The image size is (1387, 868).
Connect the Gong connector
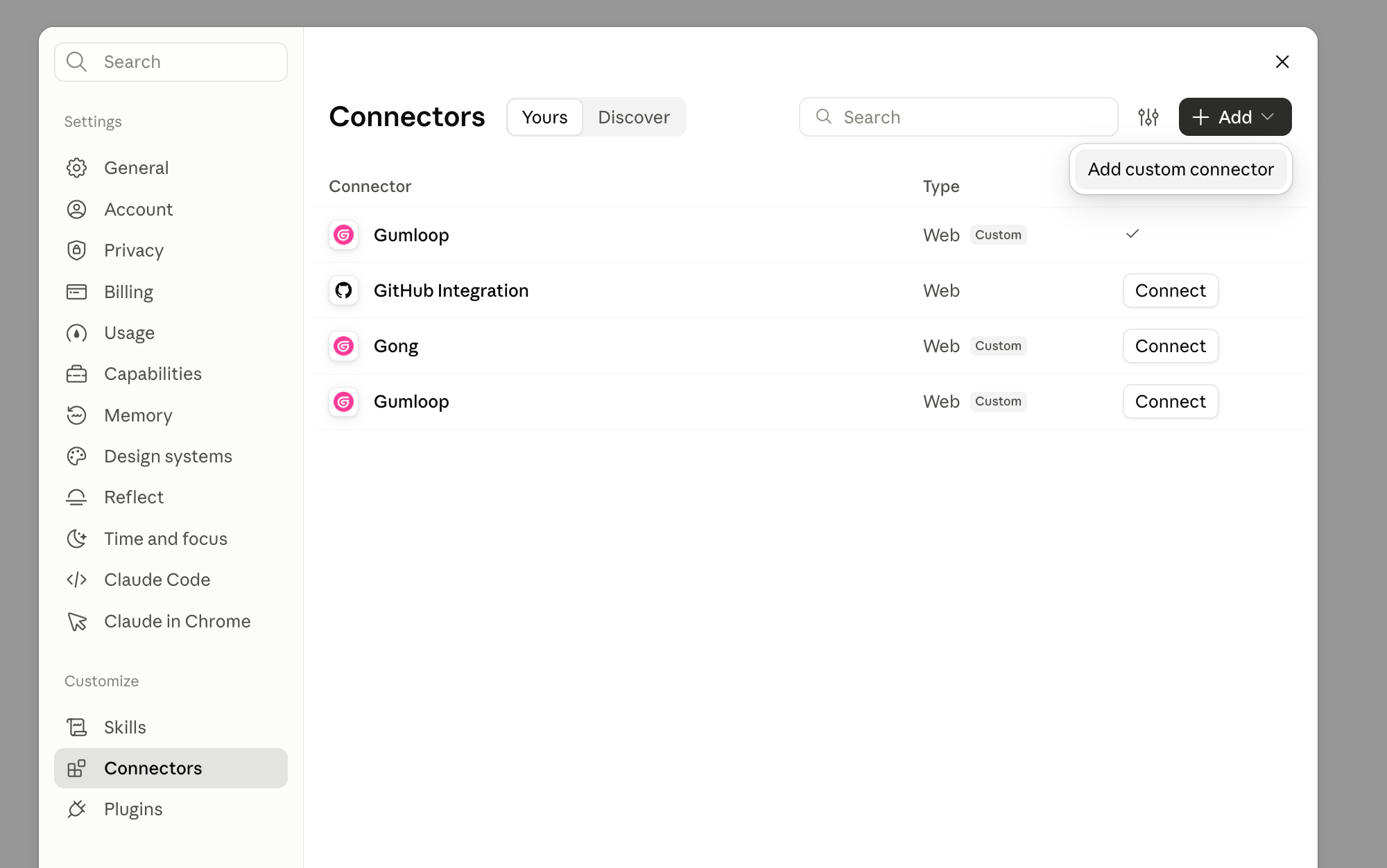point(1171,346)
